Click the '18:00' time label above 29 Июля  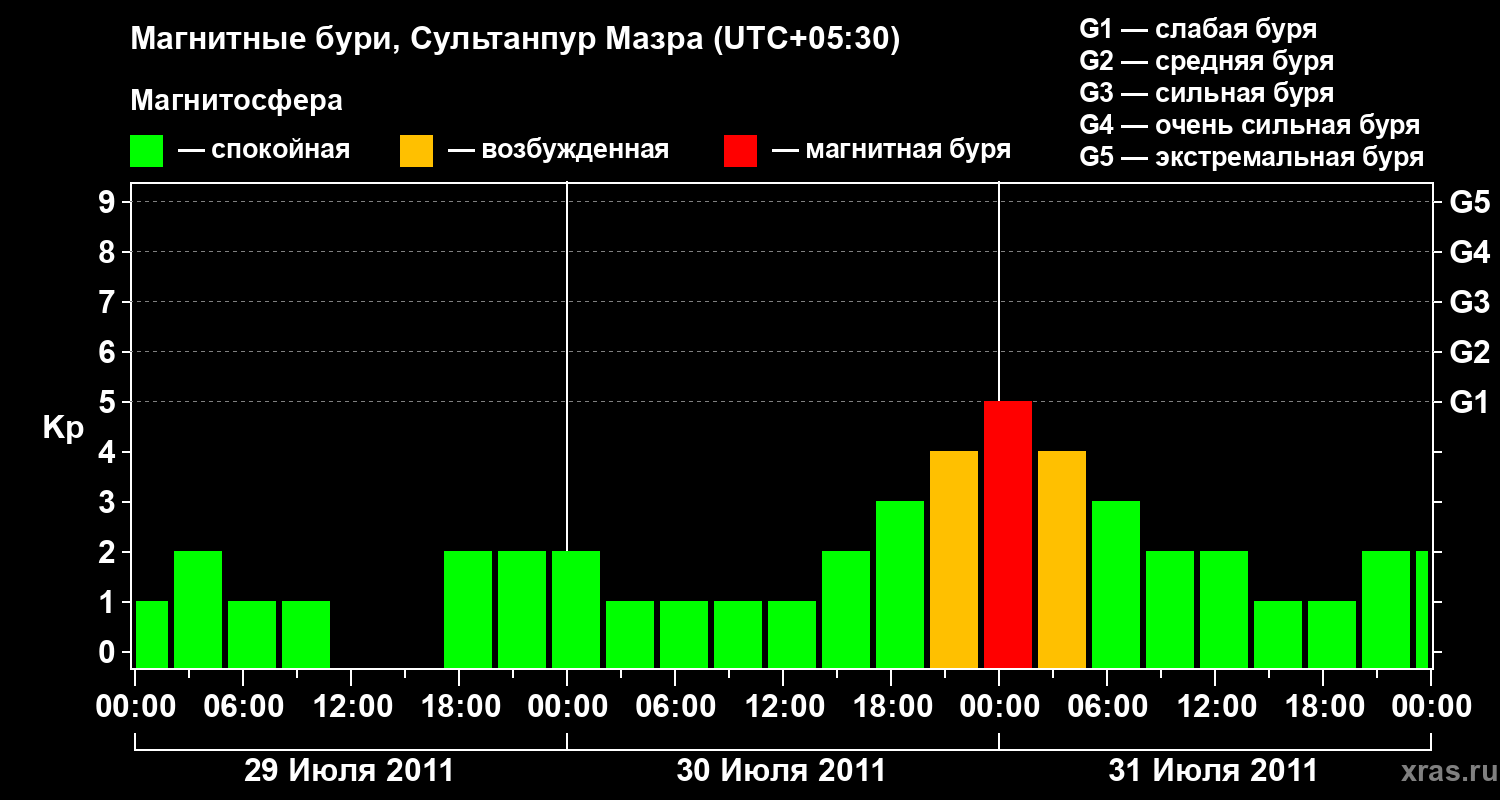pyautogui.click(x=459, y=707)
